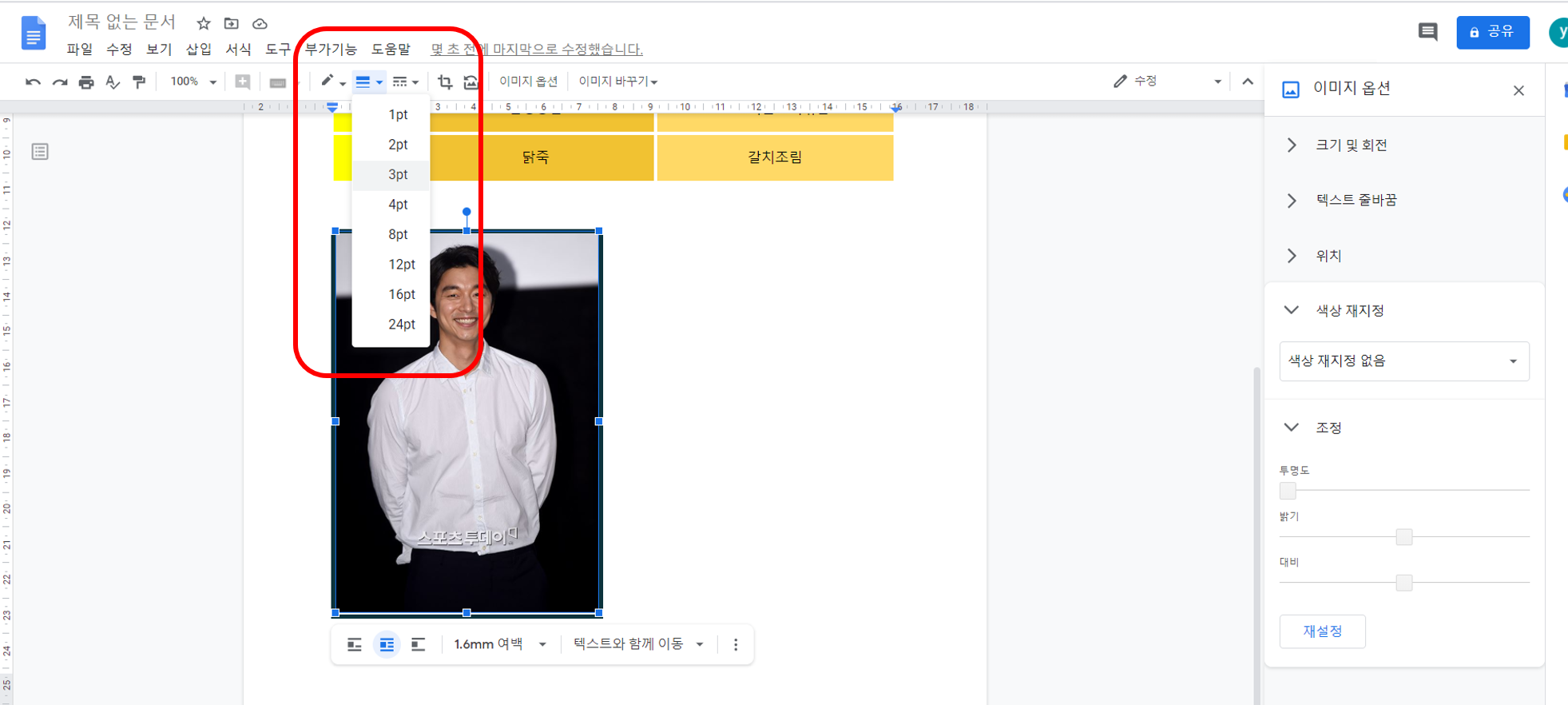The height and width of the screenshot is (705, 1568).
Task: Click the 밝기 brightness slider
Action: 1404,536
